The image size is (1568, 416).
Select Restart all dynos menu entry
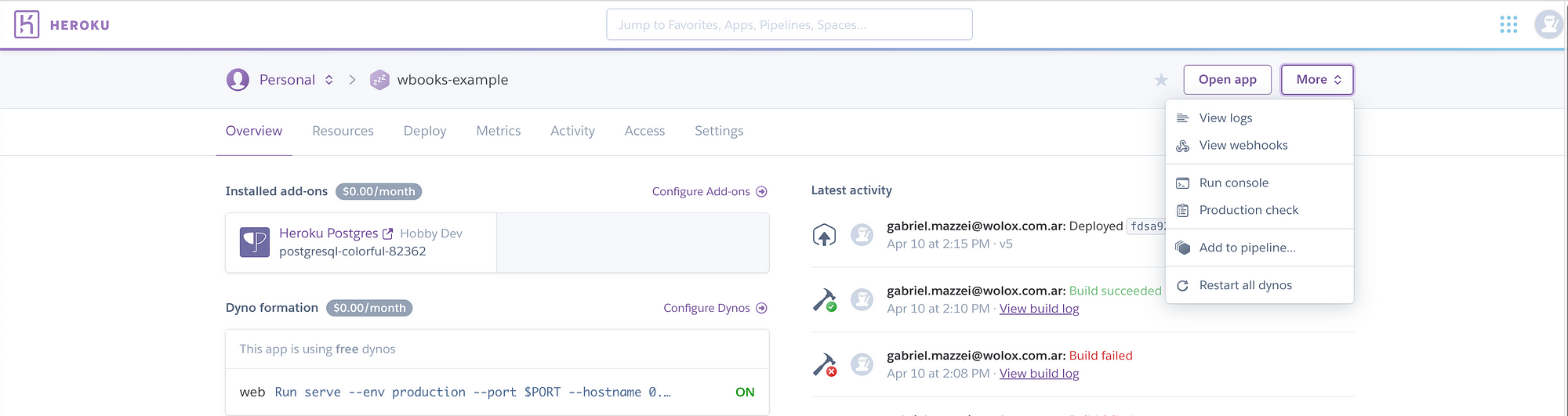(x=1259, y=286)
